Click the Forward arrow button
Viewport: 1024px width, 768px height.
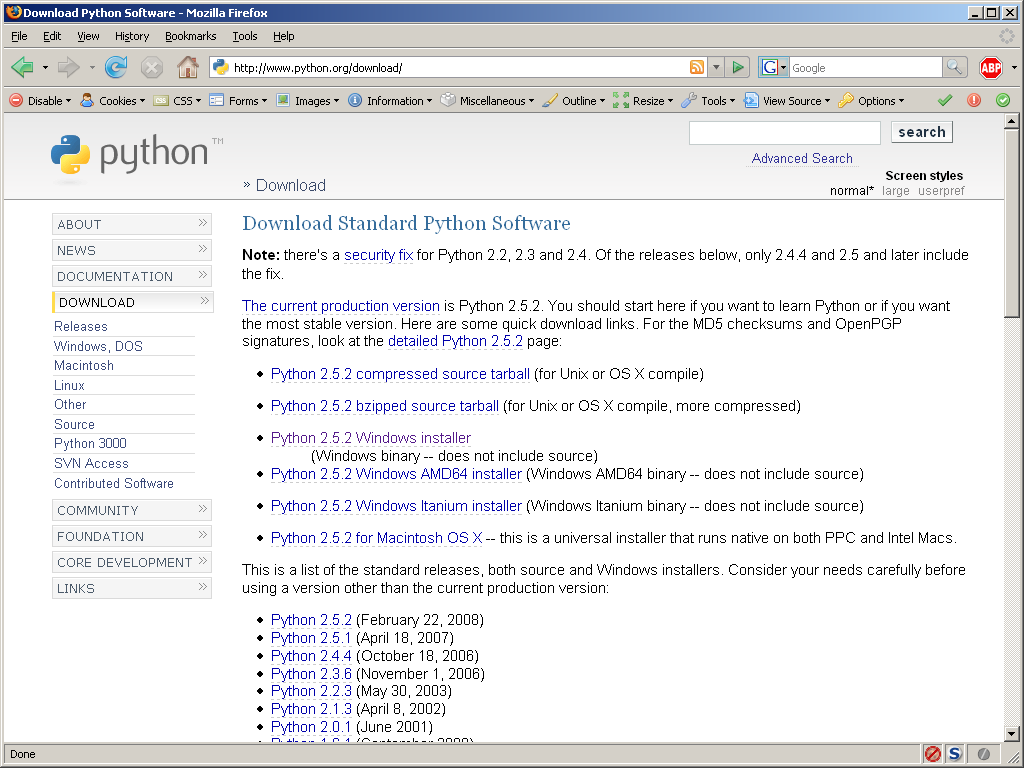pyautogui.click(x=69, y=67)
